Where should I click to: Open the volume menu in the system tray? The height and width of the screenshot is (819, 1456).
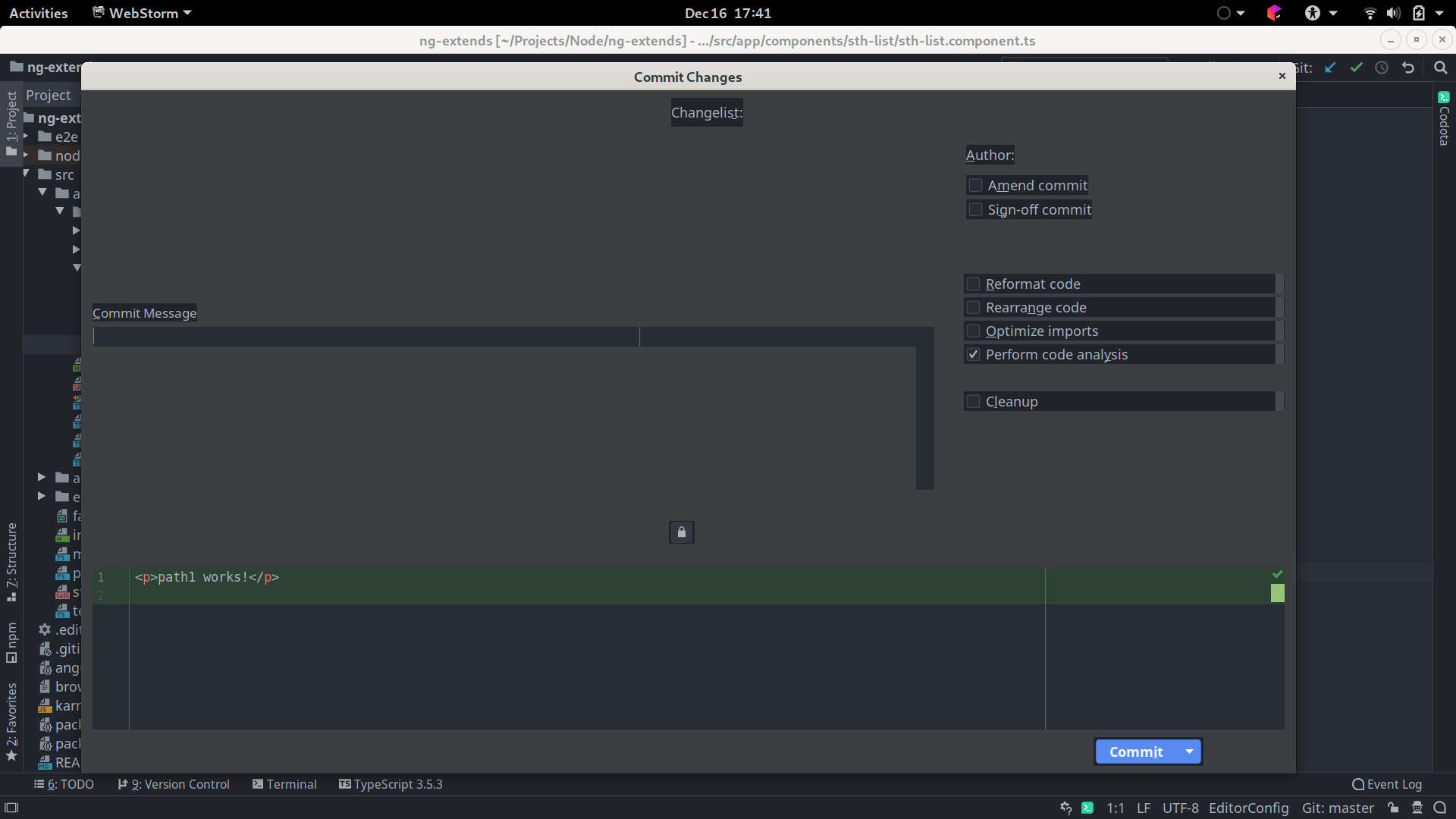pyautogui.click(x=1394, y=13)
